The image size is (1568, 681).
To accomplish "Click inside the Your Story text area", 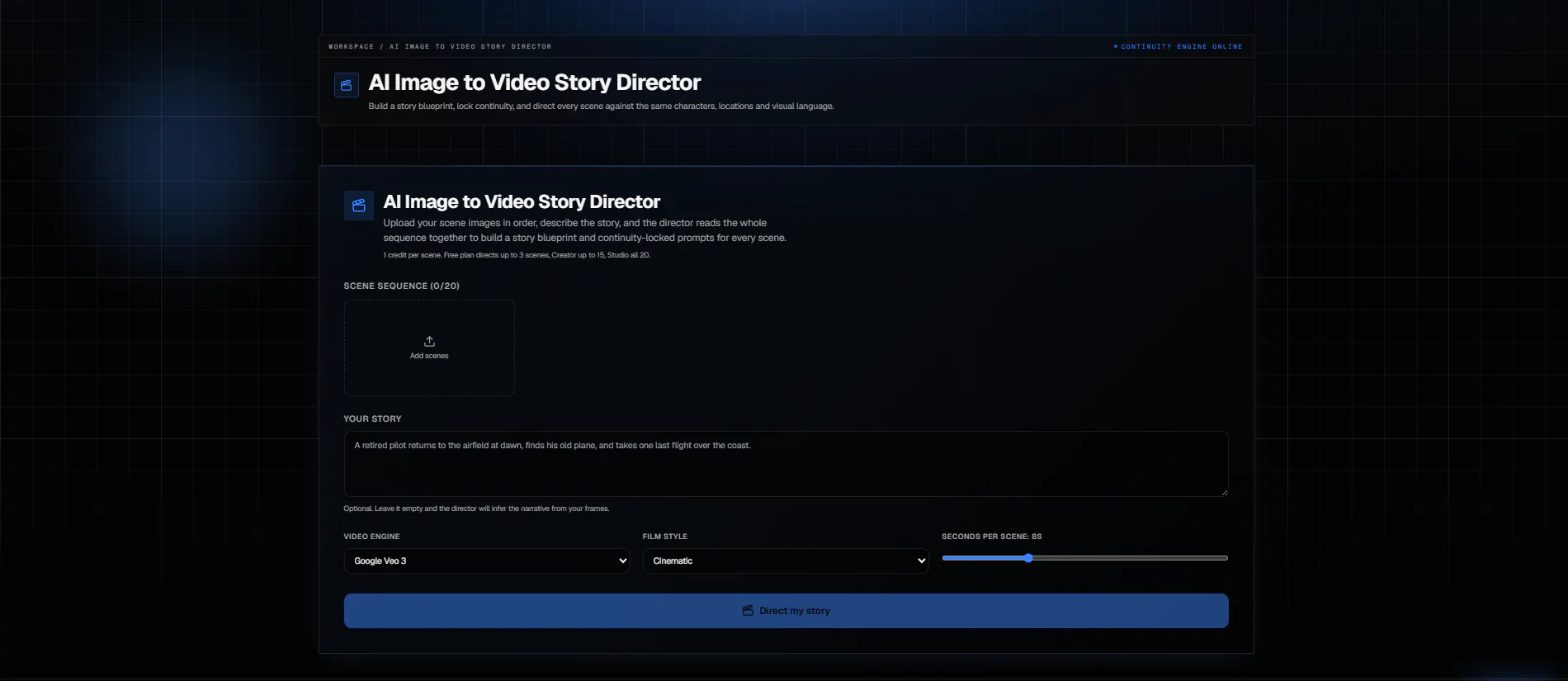I will pyautogui.click(x=786, y=464).
